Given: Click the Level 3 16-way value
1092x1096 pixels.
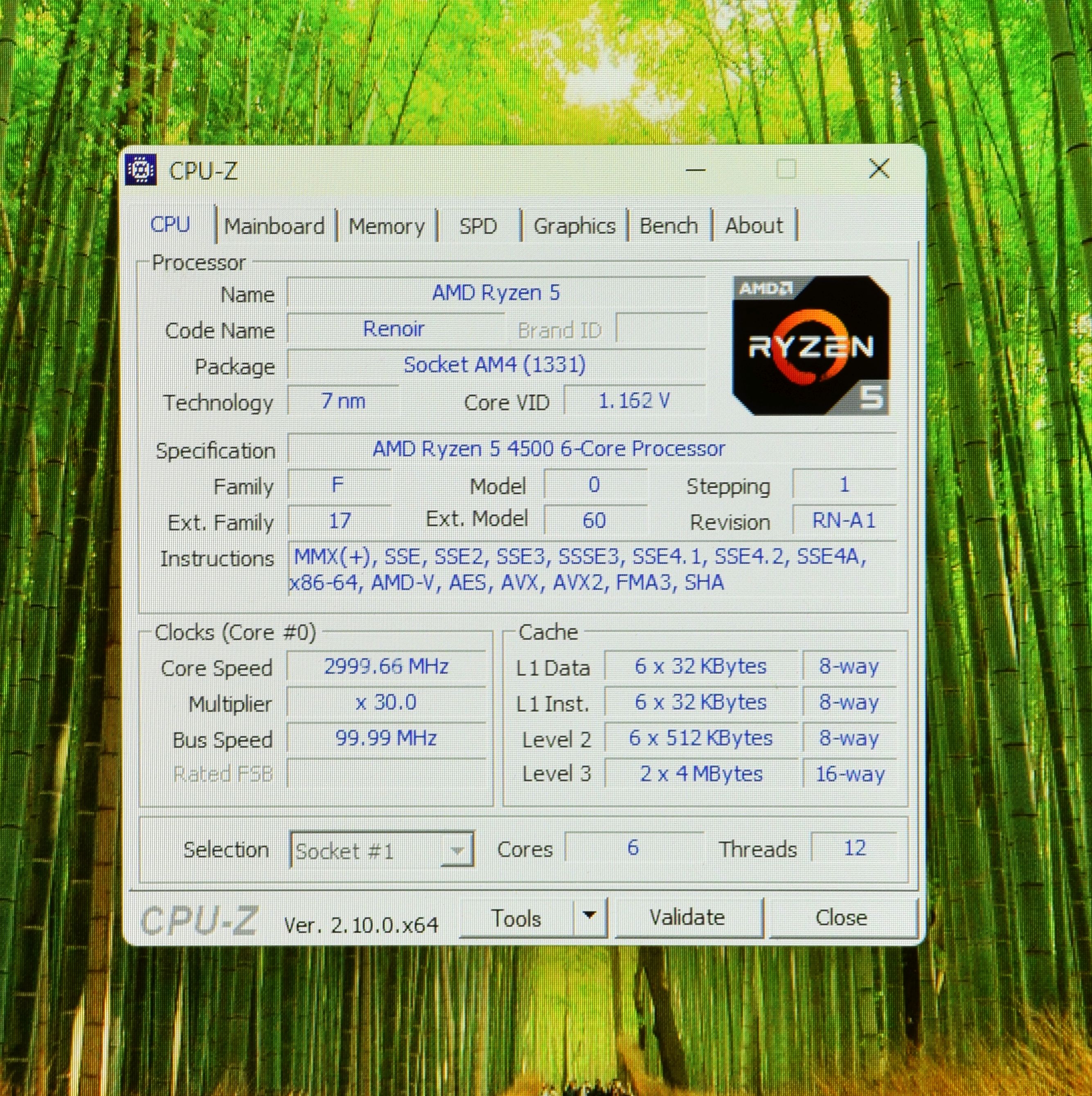Looking at the screenshot, I should coord(849,774).
